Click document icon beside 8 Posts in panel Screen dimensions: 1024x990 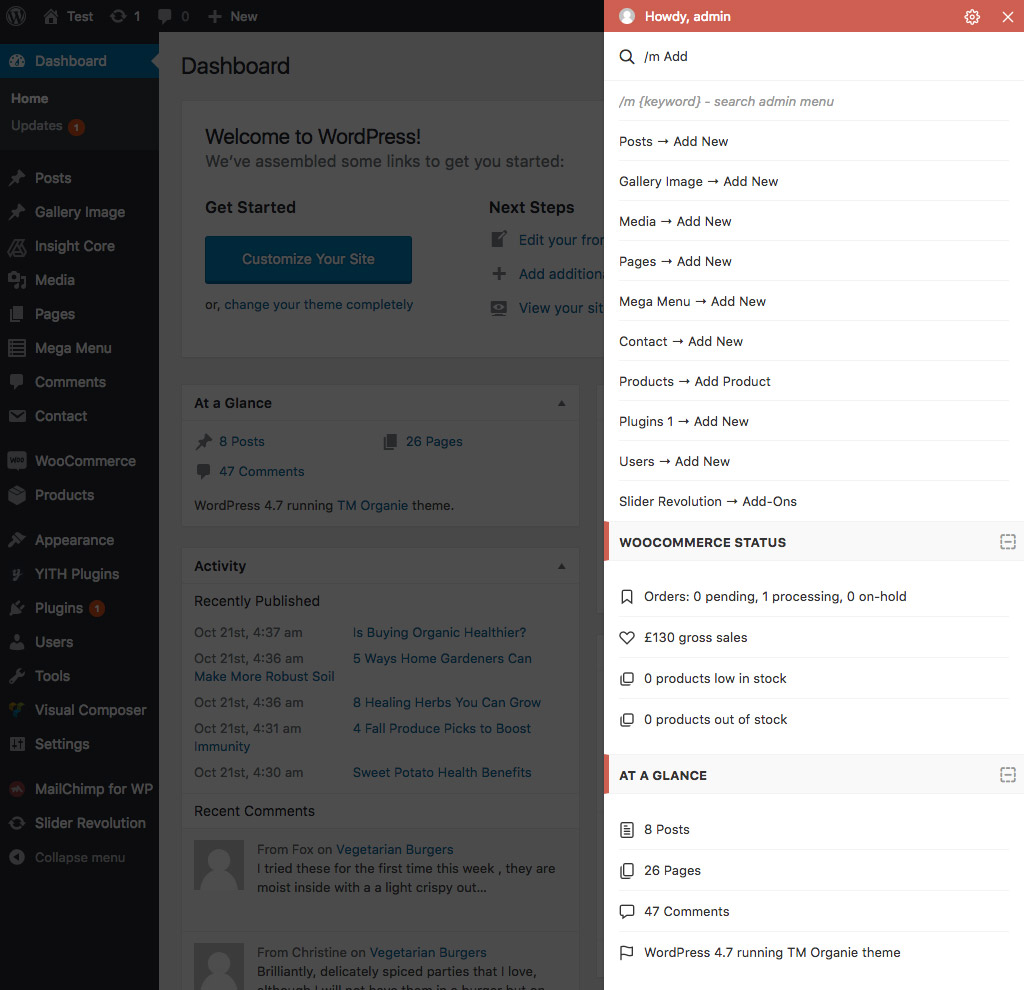[627, 830]
